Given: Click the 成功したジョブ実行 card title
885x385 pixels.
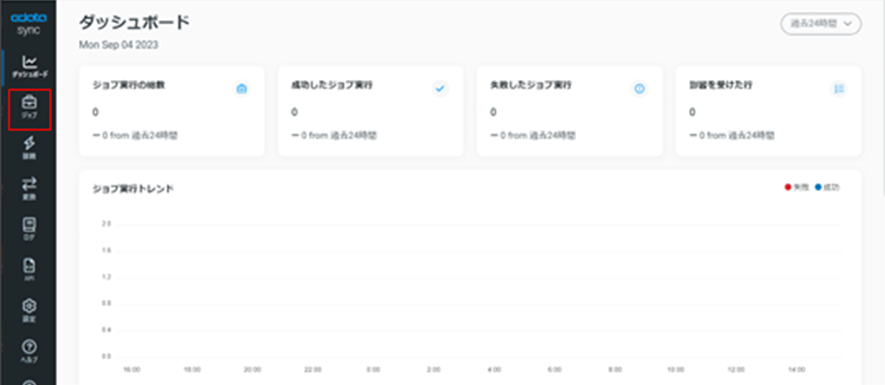Looking at the screenshot, I should tap(332, 85).
